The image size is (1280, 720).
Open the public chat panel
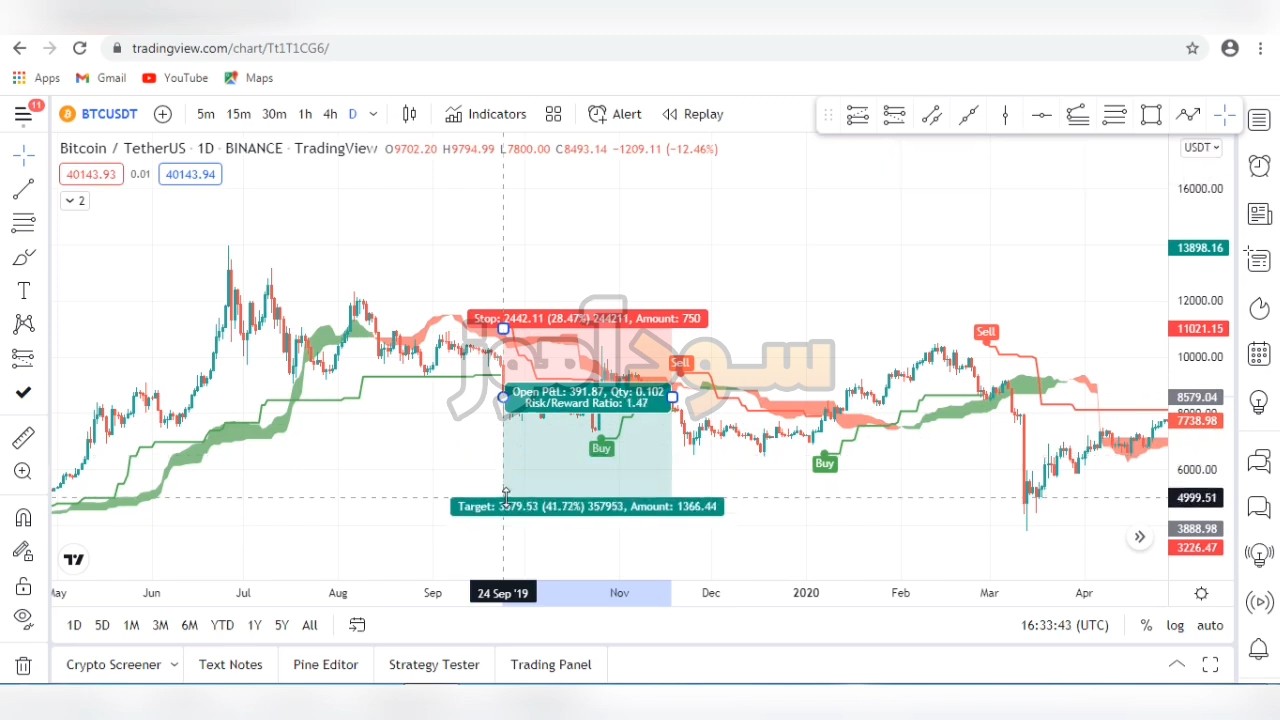point(1259,461)
